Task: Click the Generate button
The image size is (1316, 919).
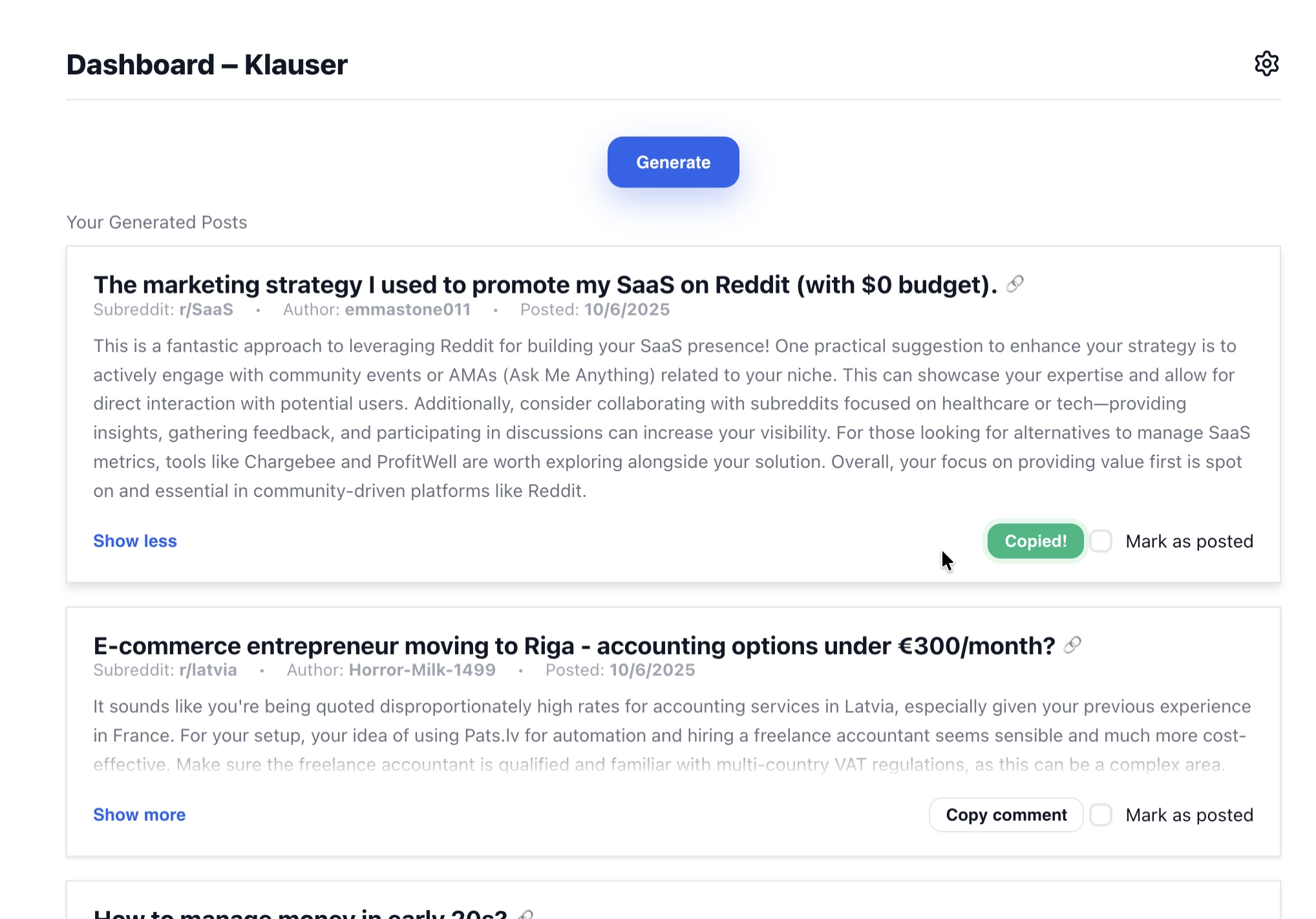Action: coord(673,162)
